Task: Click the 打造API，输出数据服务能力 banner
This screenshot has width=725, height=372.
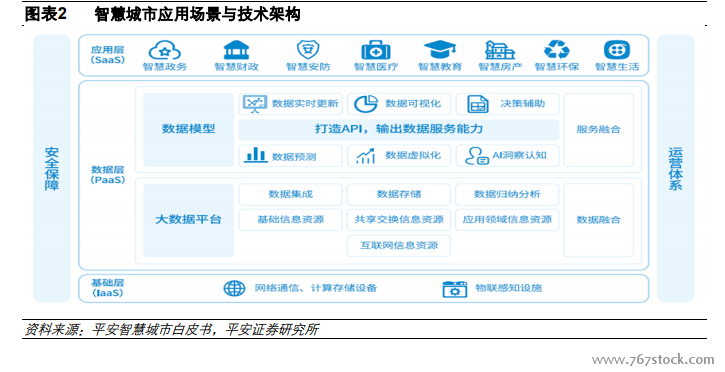Action: coord(399,129)
